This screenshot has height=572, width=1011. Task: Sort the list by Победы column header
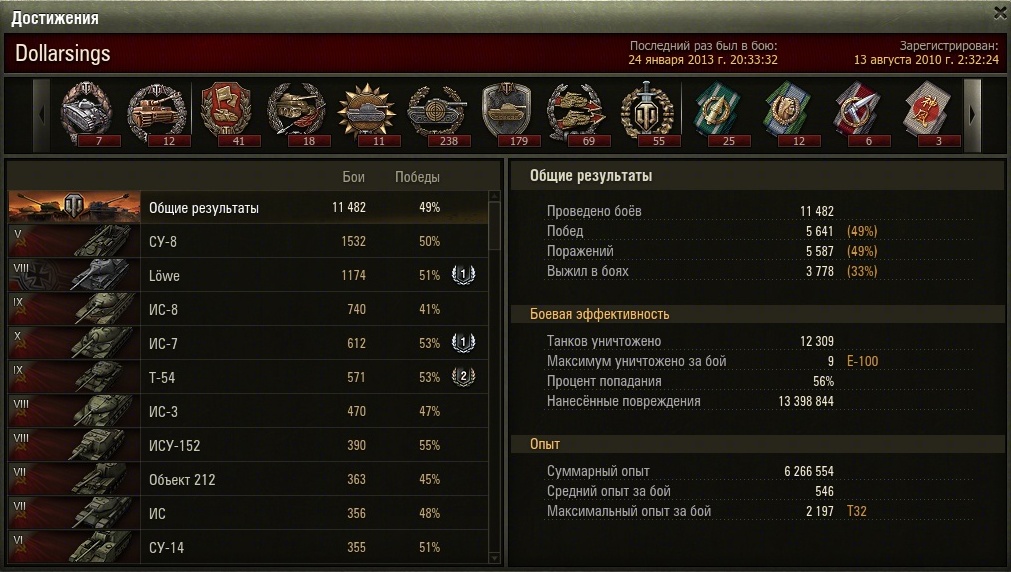tap(417, 177)
